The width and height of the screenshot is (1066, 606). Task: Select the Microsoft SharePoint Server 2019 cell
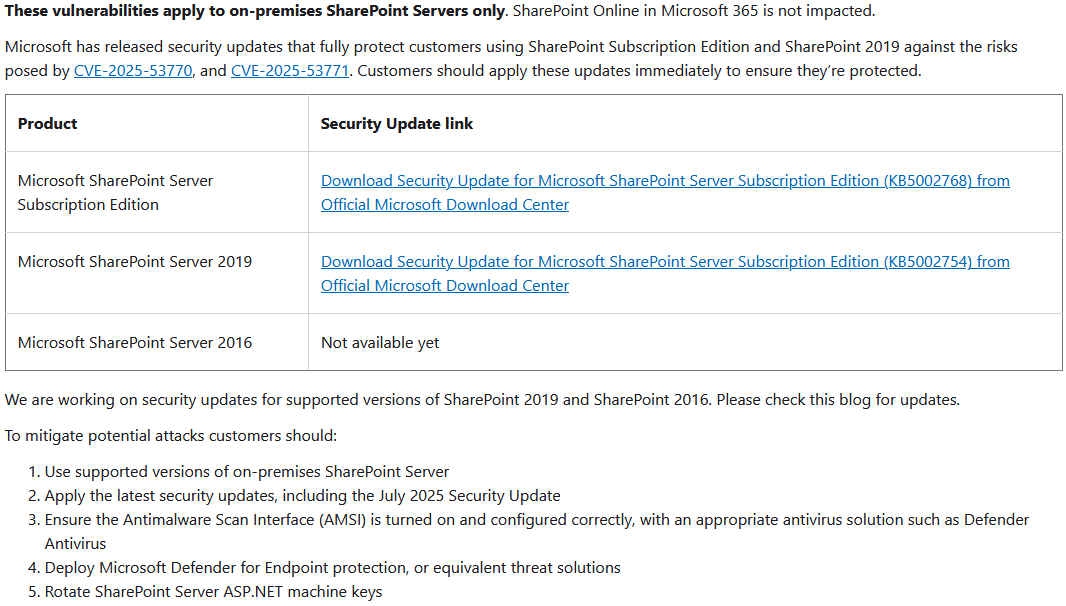click(x=135, y=262)
